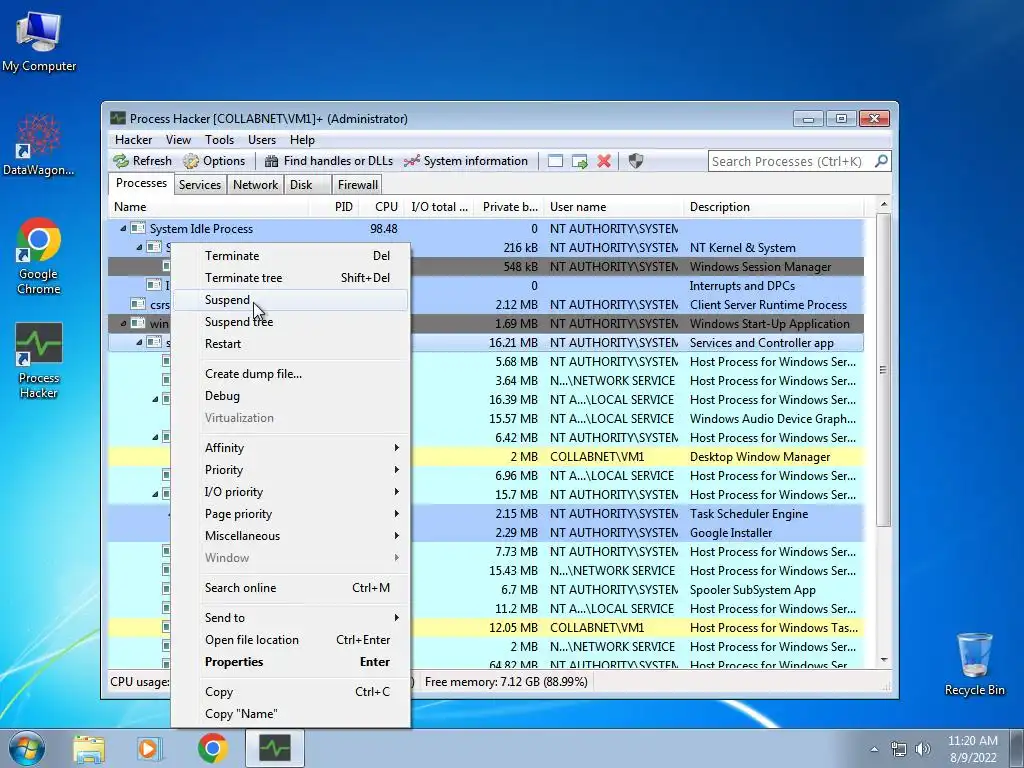Click process list scrollbar up arrow
Viewport: 1024px width, 768px height.
click(884, 204)
